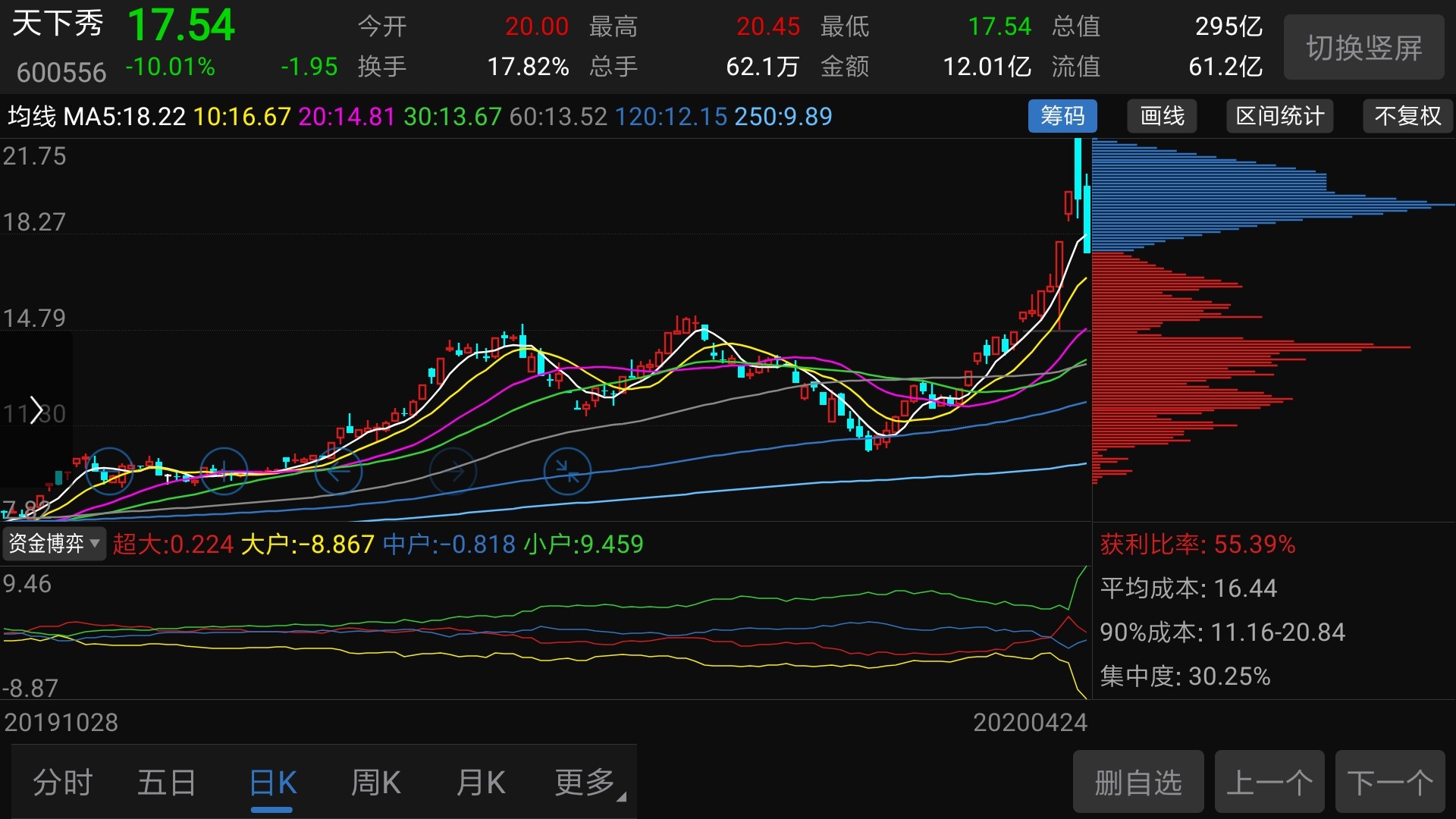Tap the stock name 天下秀

[x=58, y=24]
